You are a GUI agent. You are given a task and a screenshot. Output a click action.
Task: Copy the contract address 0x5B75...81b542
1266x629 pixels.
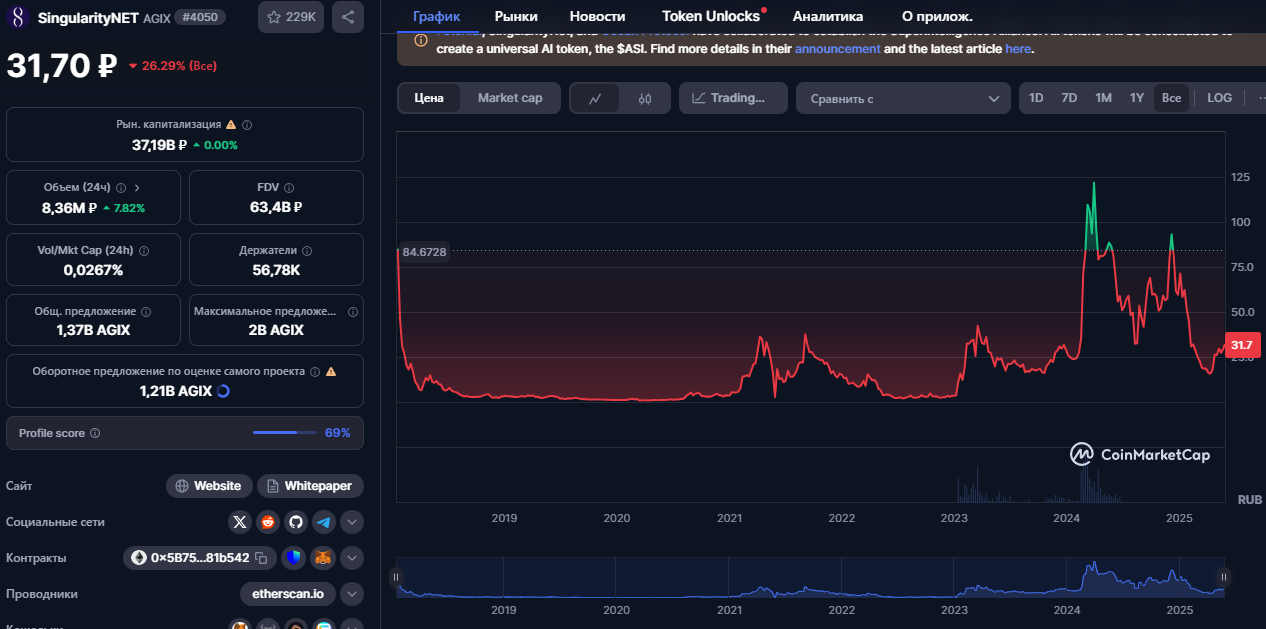click(x=261, y=558)
